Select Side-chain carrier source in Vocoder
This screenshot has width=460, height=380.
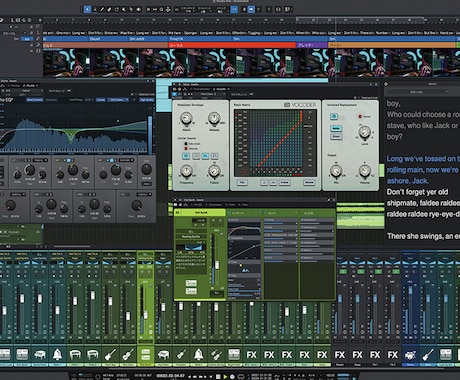tap(192, 144)
